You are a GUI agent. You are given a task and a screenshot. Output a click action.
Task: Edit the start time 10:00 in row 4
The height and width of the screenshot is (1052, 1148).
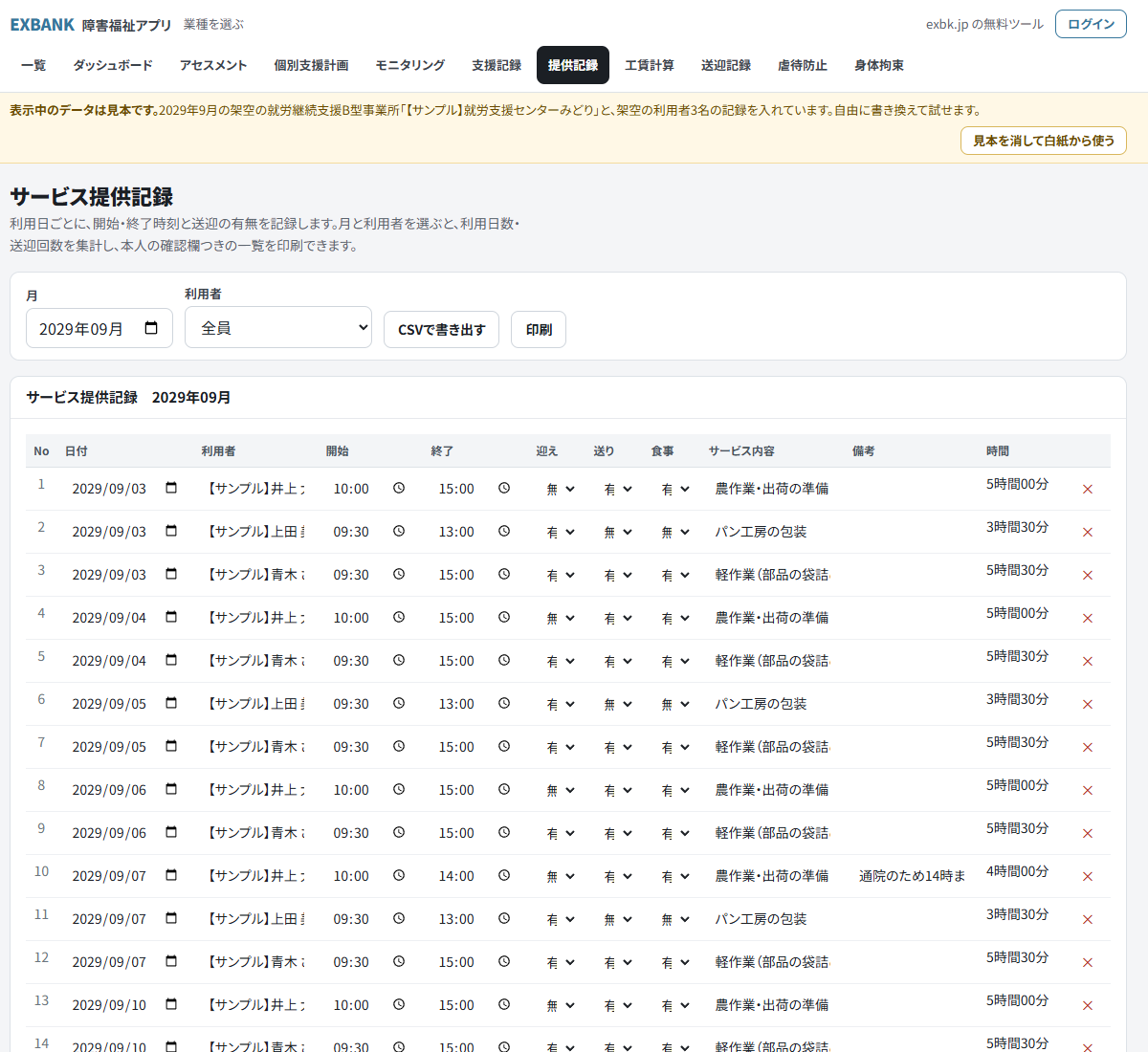pyautogui.click(x=351, y=618)
